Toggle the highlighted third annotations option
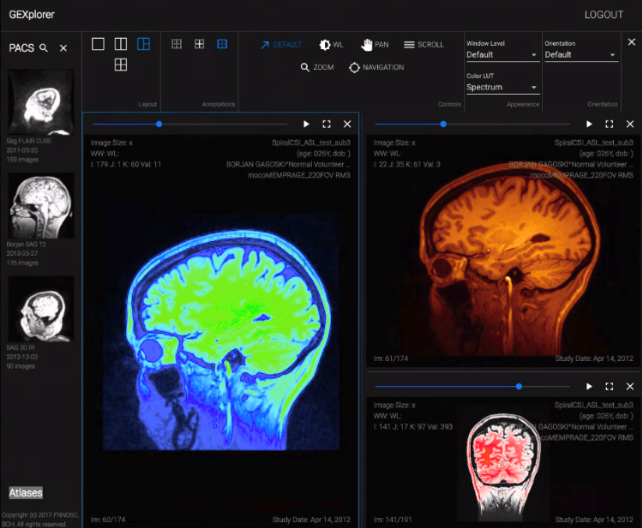The width and height of the screenshot is (642, 528). click(222, 44)
